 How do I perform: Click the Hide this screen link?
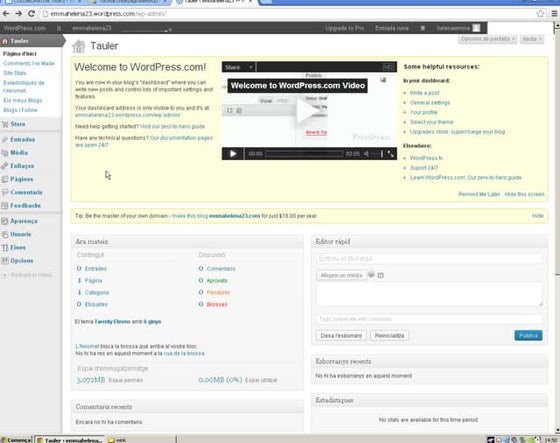[524, 194]
